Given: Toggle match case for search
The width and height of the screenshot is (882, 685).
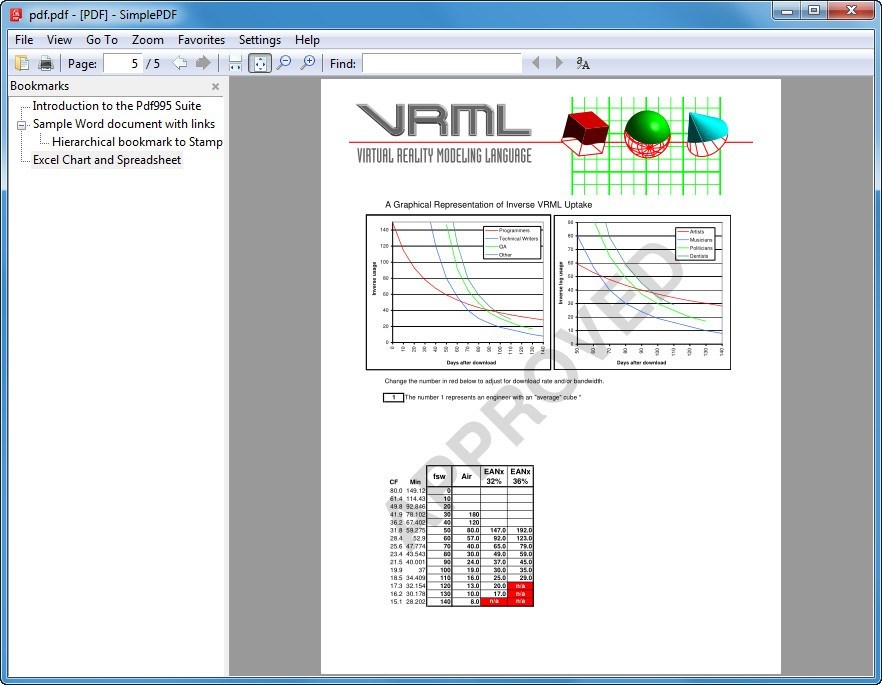Looking at the screenshot, I should point(581,62).
